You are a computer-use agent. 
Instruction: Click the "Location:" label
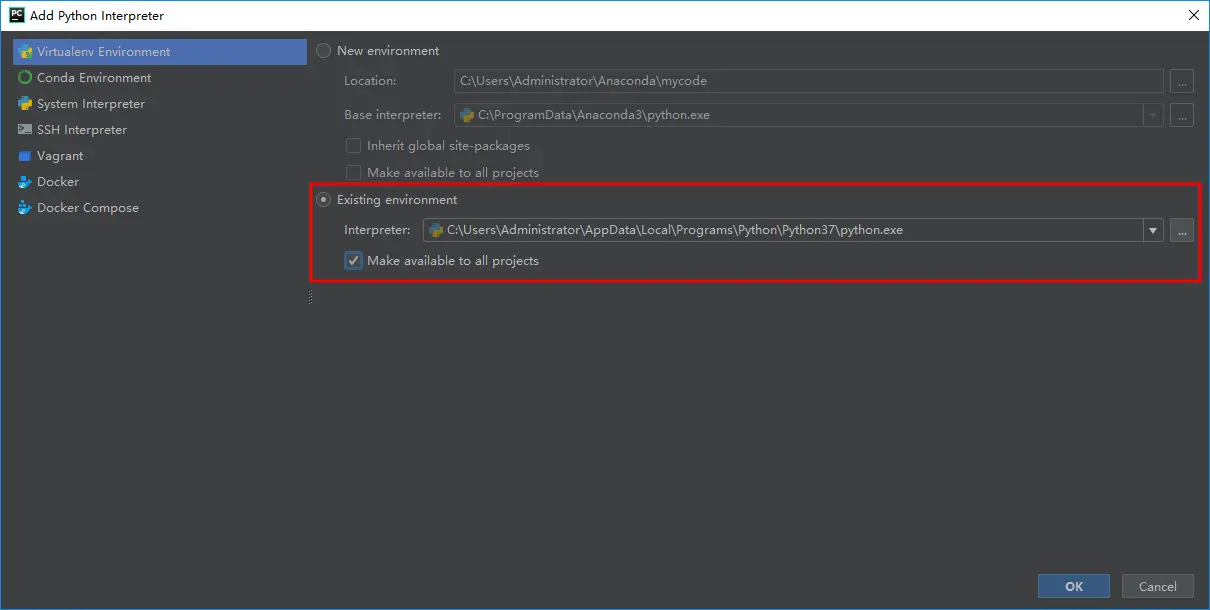click(x=370, y=81)
